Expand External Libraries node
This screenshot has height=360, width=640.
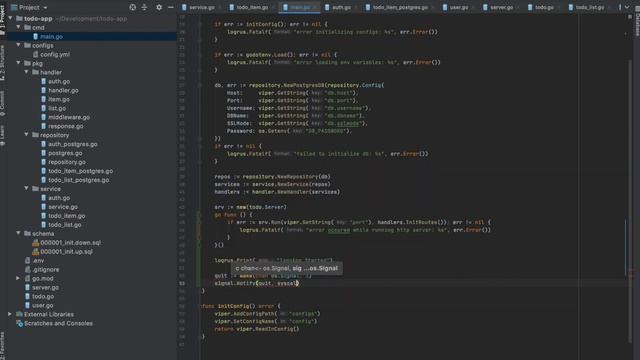click(x=10, y=314)
